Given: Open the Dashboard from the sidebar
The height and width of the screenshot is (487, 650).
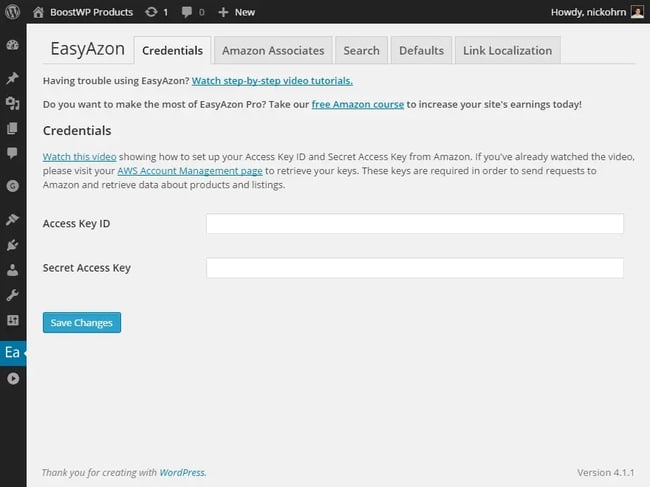Looking at the screenshot, I should pyautogui.click(x=13, y=46).
